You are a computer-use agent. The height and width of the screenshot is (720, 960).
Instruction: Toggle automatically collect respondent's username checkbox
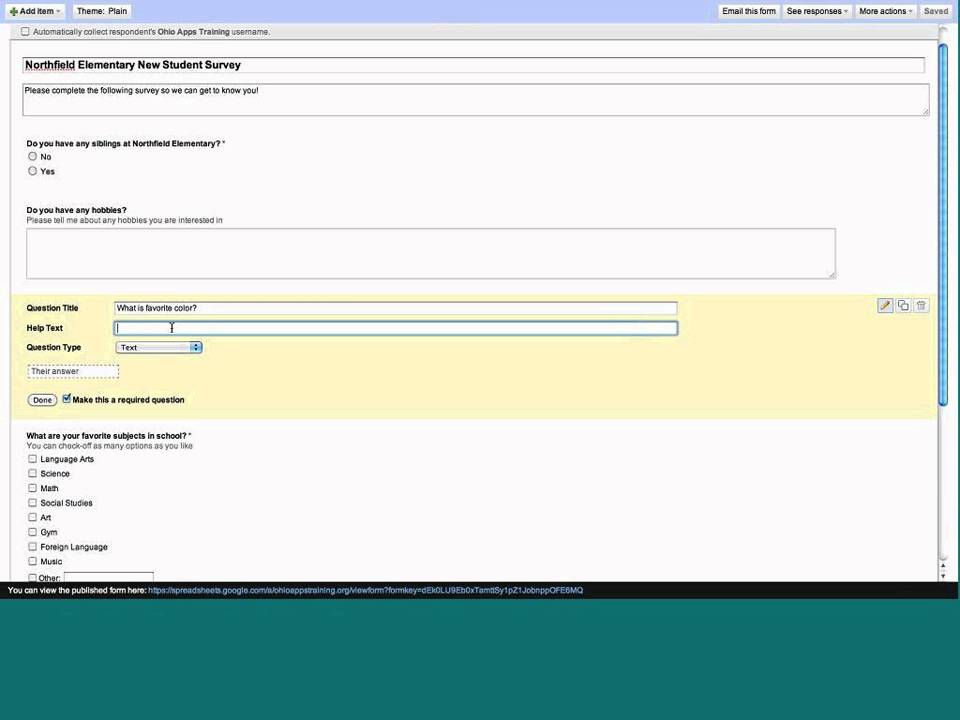point(25,32)
